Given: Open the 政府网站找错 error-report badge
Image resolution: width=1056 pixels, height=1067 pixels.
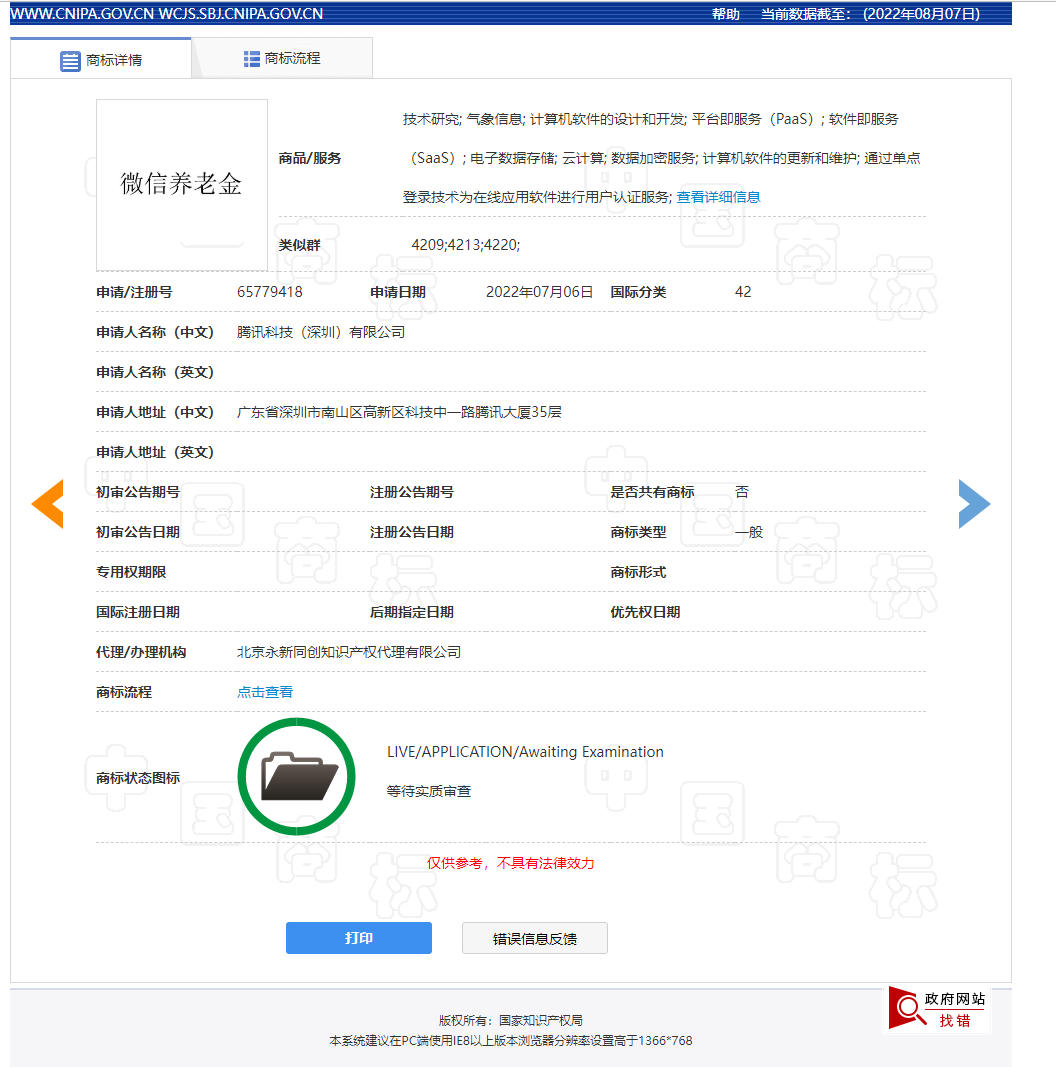Looking at the screenshot, I should tap(938, 1008).
